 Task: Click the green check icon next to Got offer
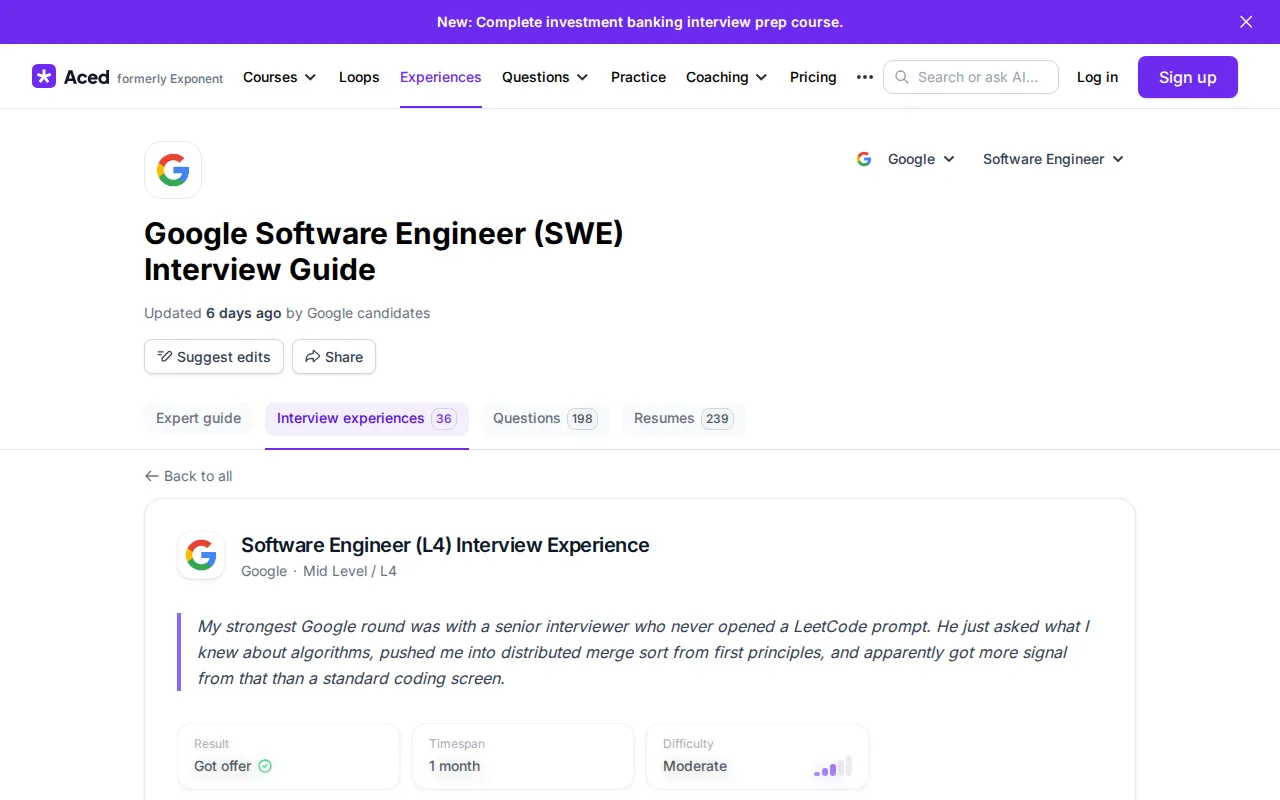pos(265,766)
